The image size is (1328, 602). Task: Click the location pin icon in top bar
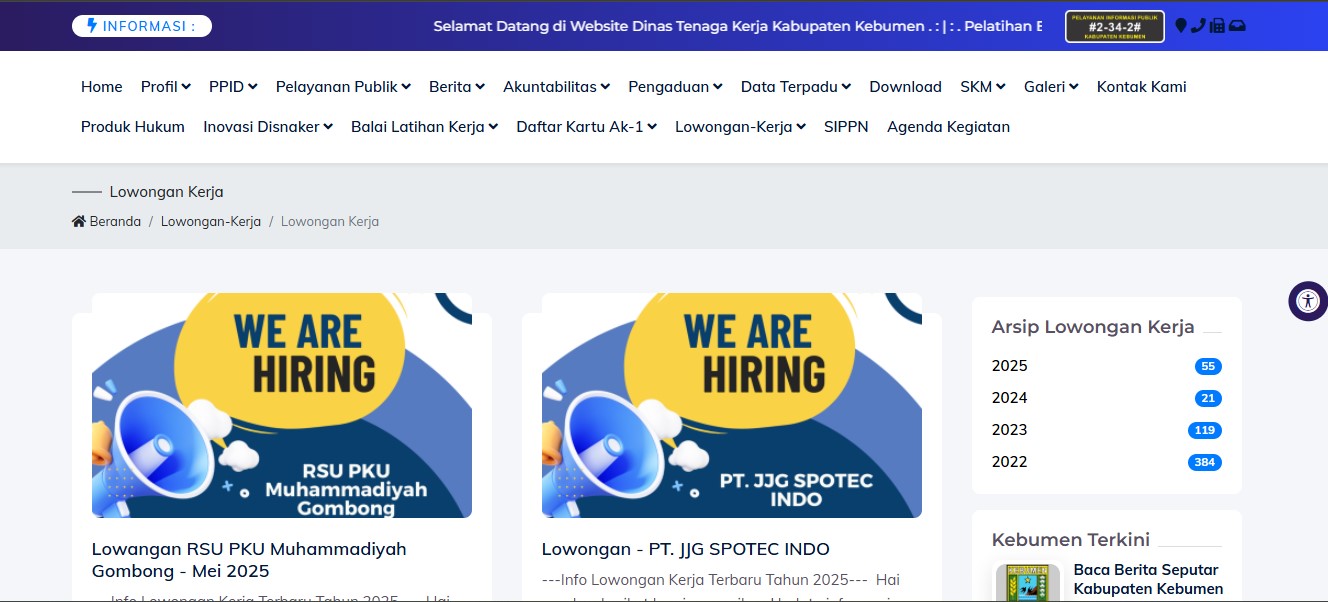pos(1181,26)
